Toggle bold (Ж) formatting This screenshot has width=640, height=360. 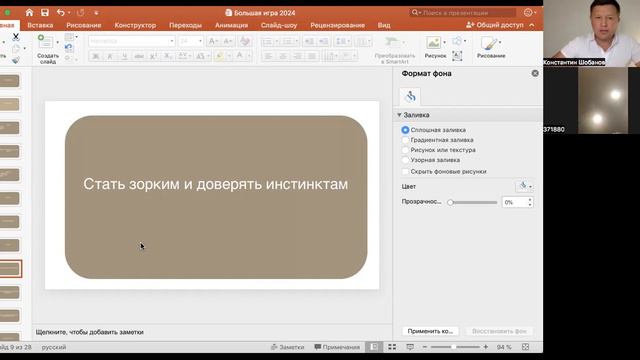96,56
